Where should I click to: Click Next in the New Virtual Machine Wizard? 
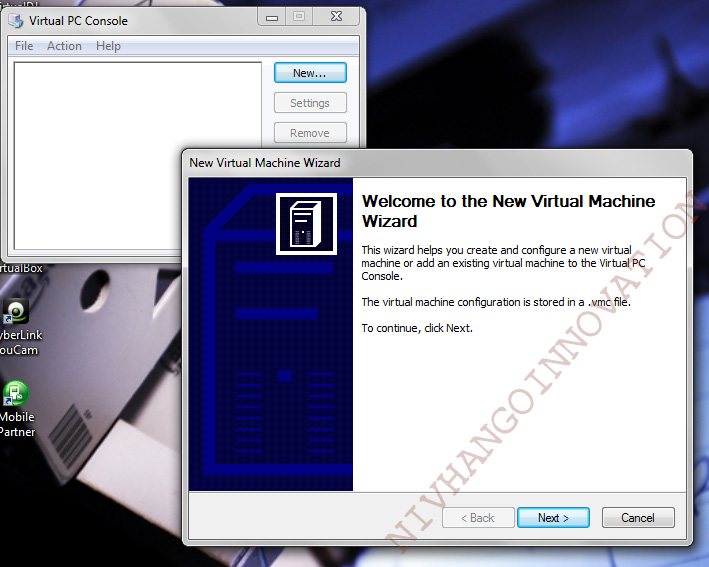pyautogui.click(x=553, y=518)
